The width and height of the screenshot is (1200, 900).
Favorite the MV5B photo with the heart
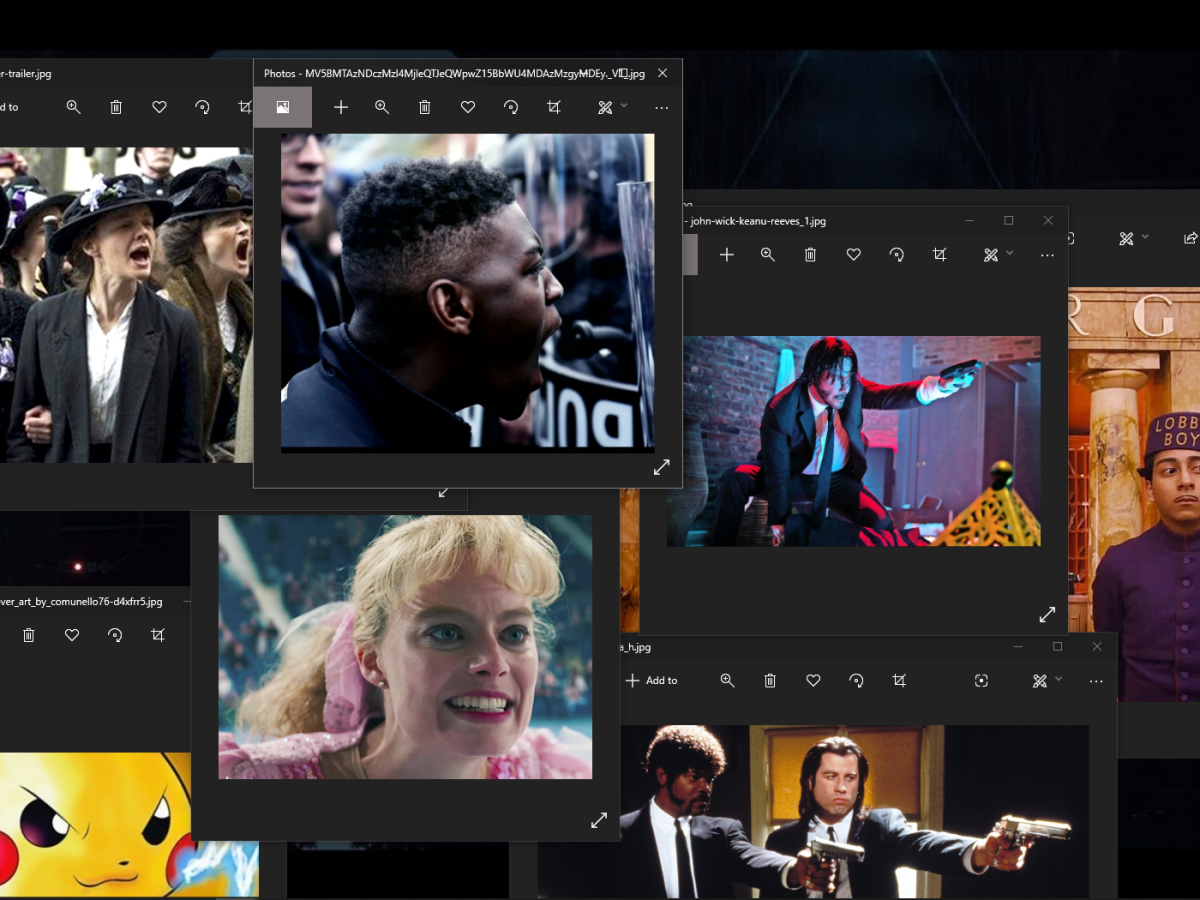(x=468, y=107)
